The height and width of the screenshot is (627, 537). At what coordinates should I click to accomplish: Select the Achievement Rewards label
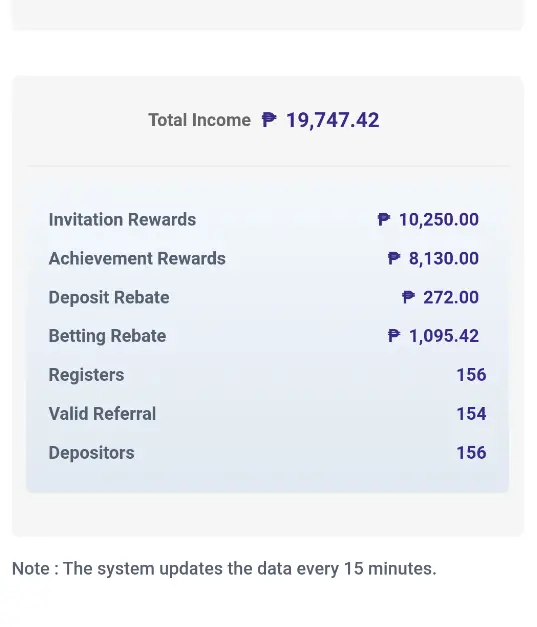137,258
